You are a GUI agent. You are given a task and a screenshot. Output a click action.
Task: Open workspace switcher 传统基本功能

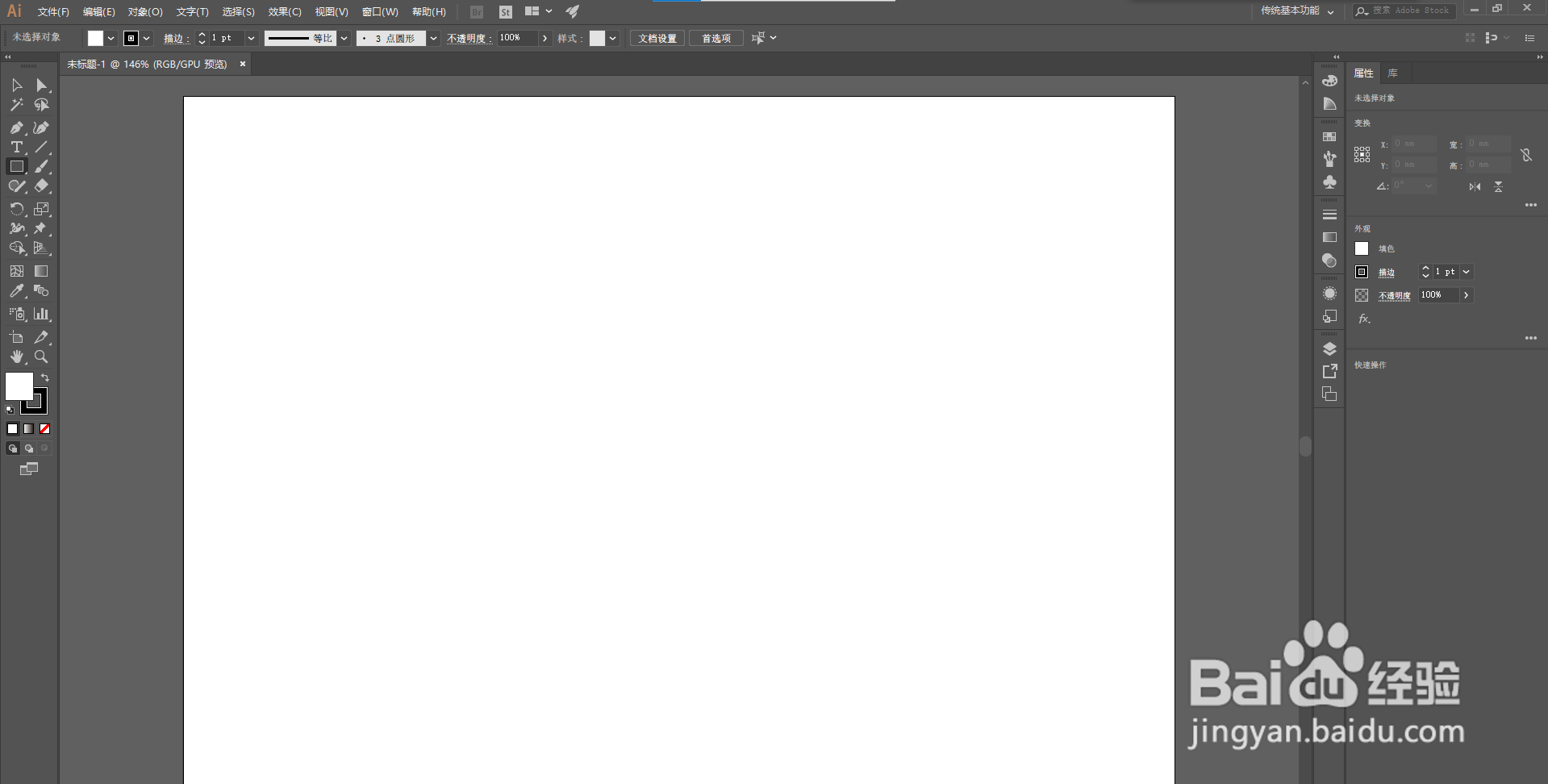(1297, 10)
